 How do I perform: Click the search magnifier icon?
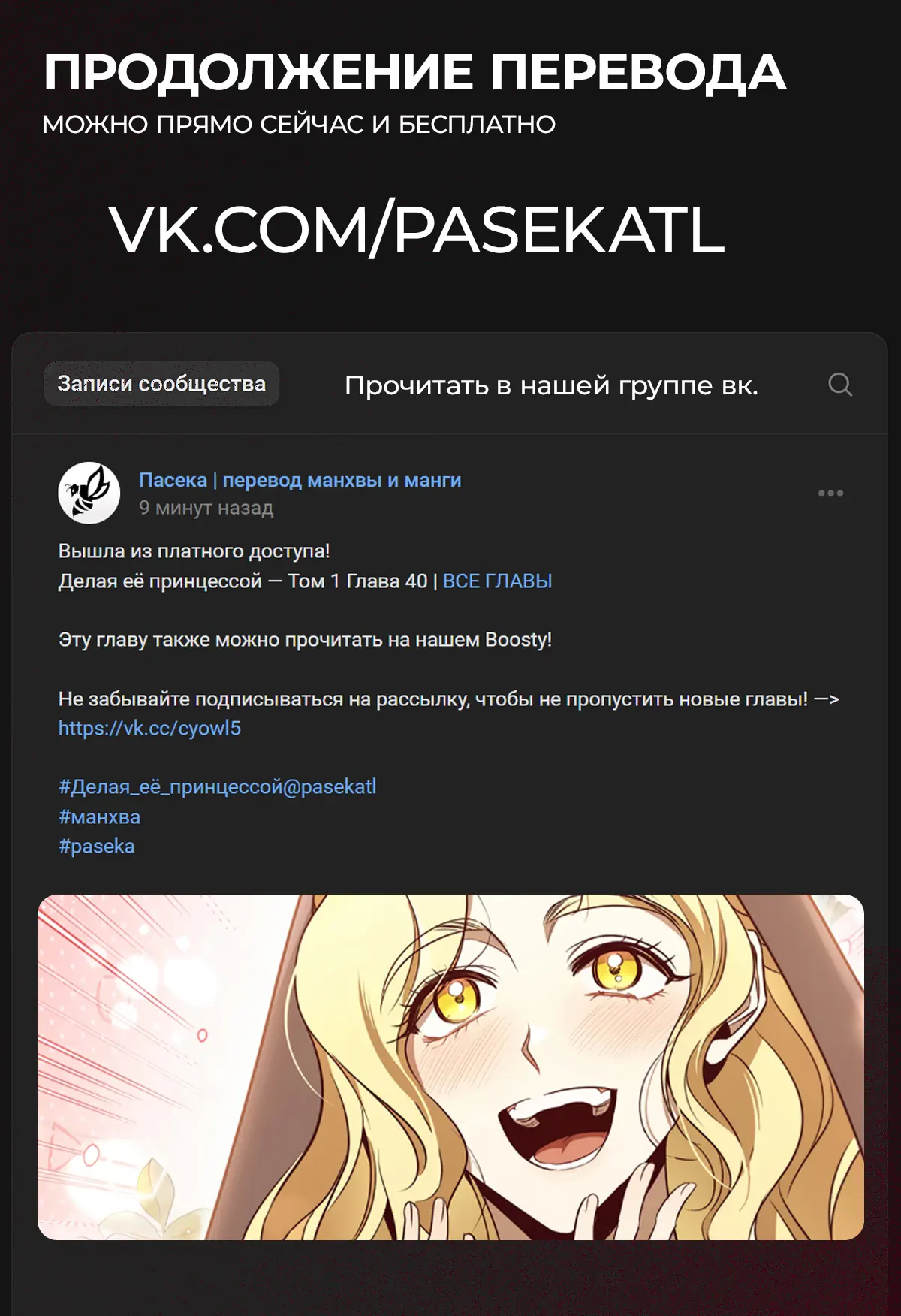(840, 385)
